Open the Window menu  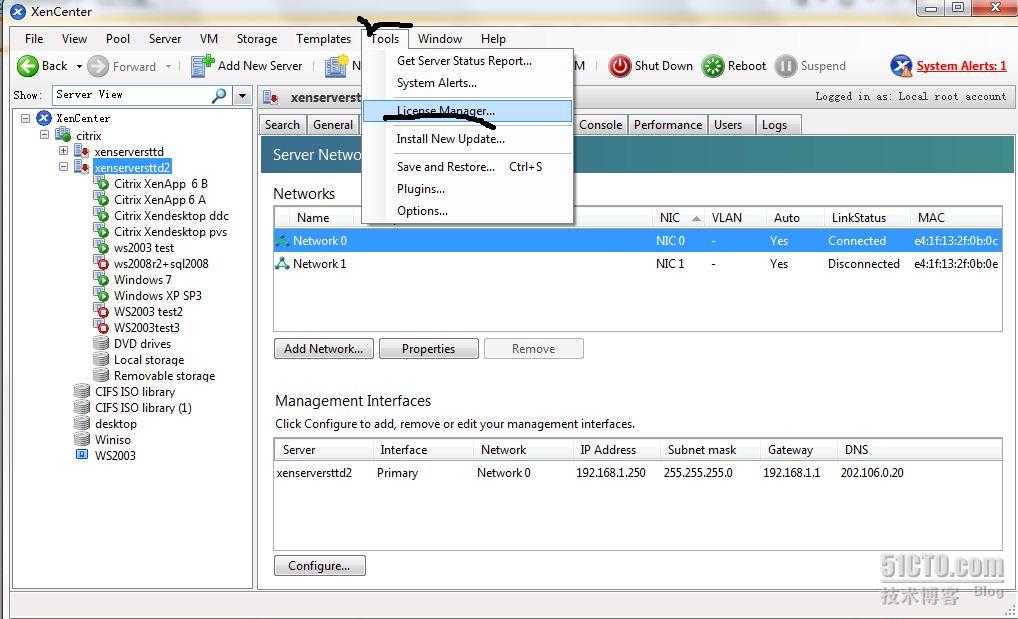[x=440, y=39]
